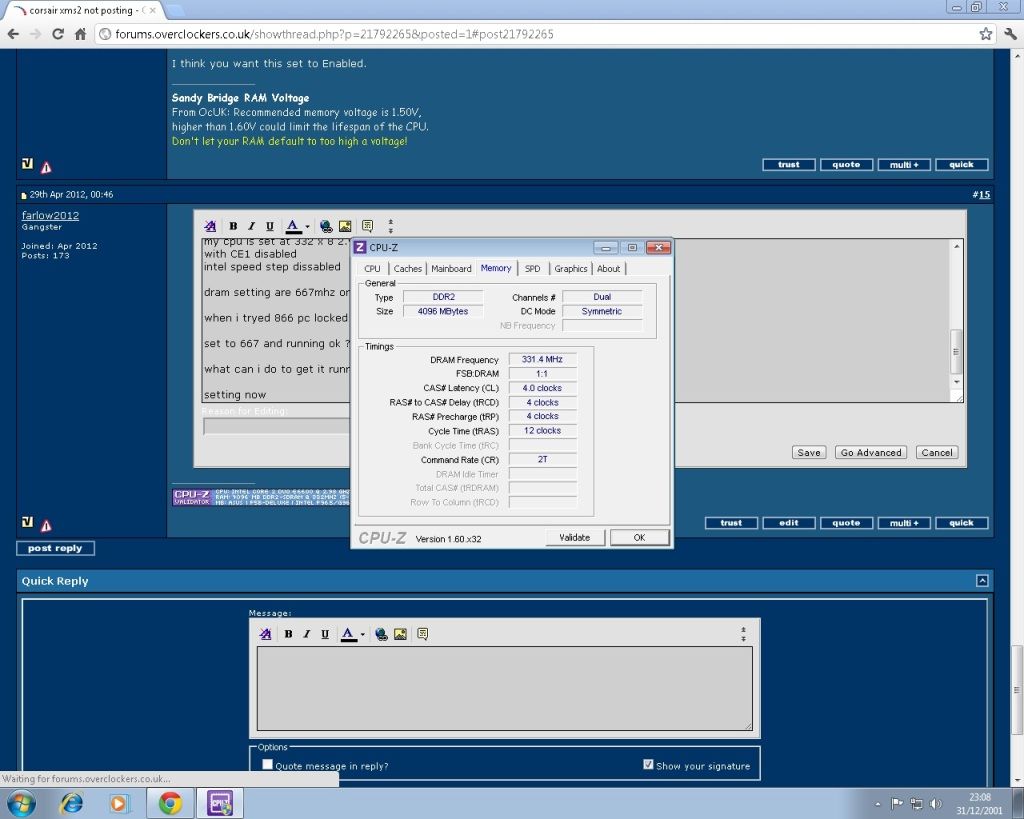Open font color dropdown in Quick Reply toolbar
1024x819 pixels.
click(x=362, y=634)
